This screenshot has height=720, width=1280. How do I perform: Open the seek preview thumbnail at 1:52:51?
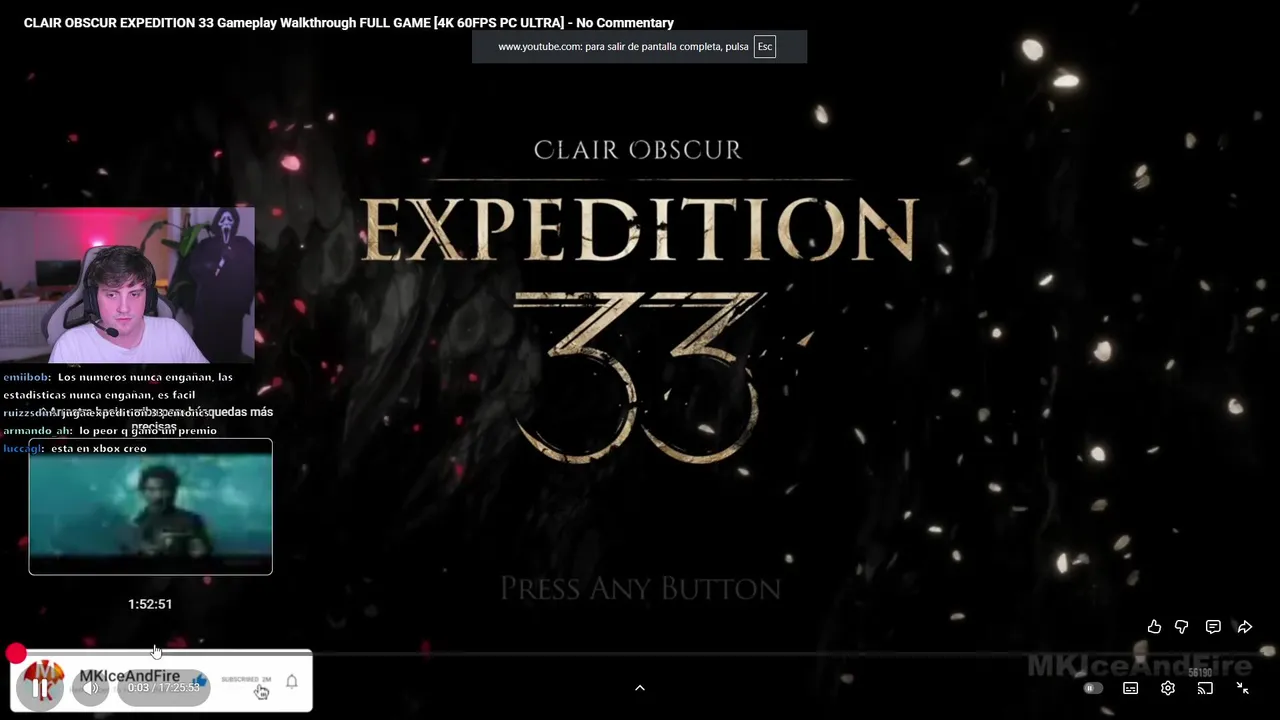(150, 507)
